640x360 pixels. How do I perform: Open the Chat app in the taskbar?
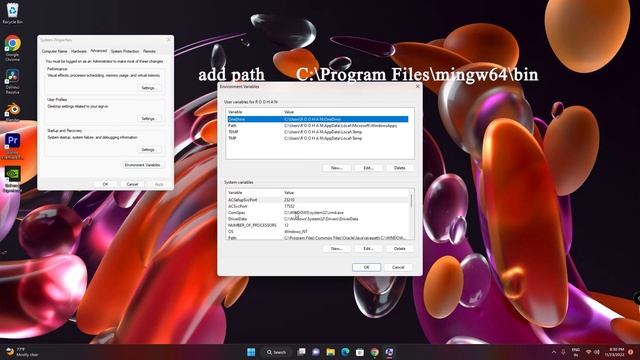[316, 352]
